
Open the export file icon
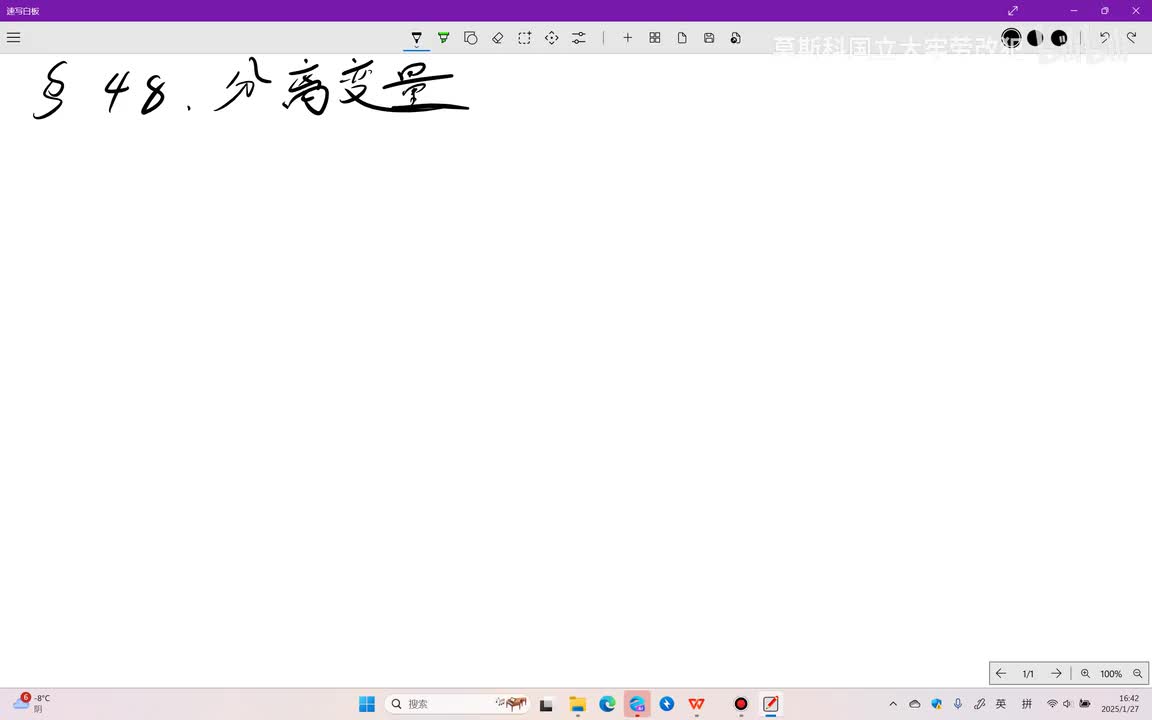tap(735, 37)
